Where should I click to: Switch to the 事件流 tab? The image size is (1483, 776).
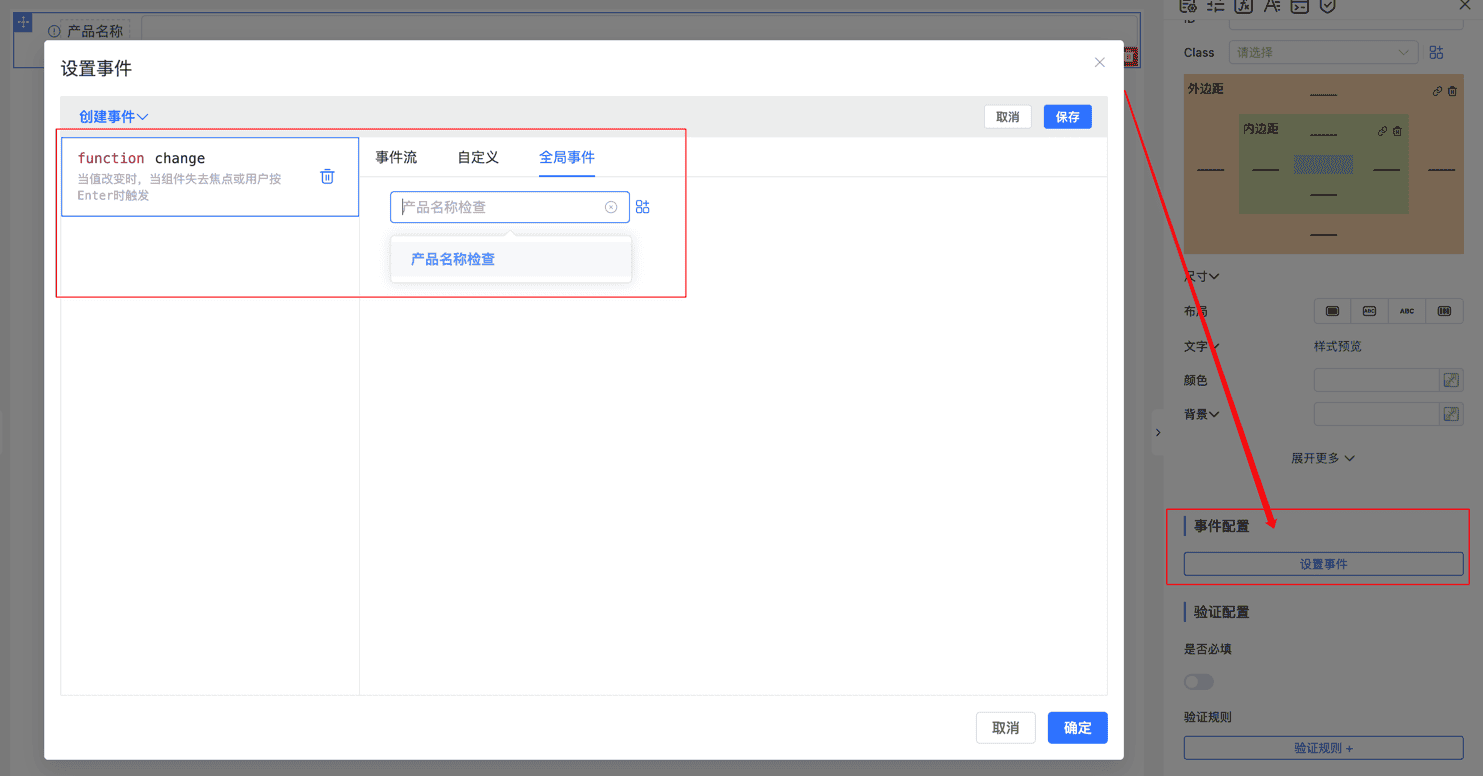(x=396, y=157)
